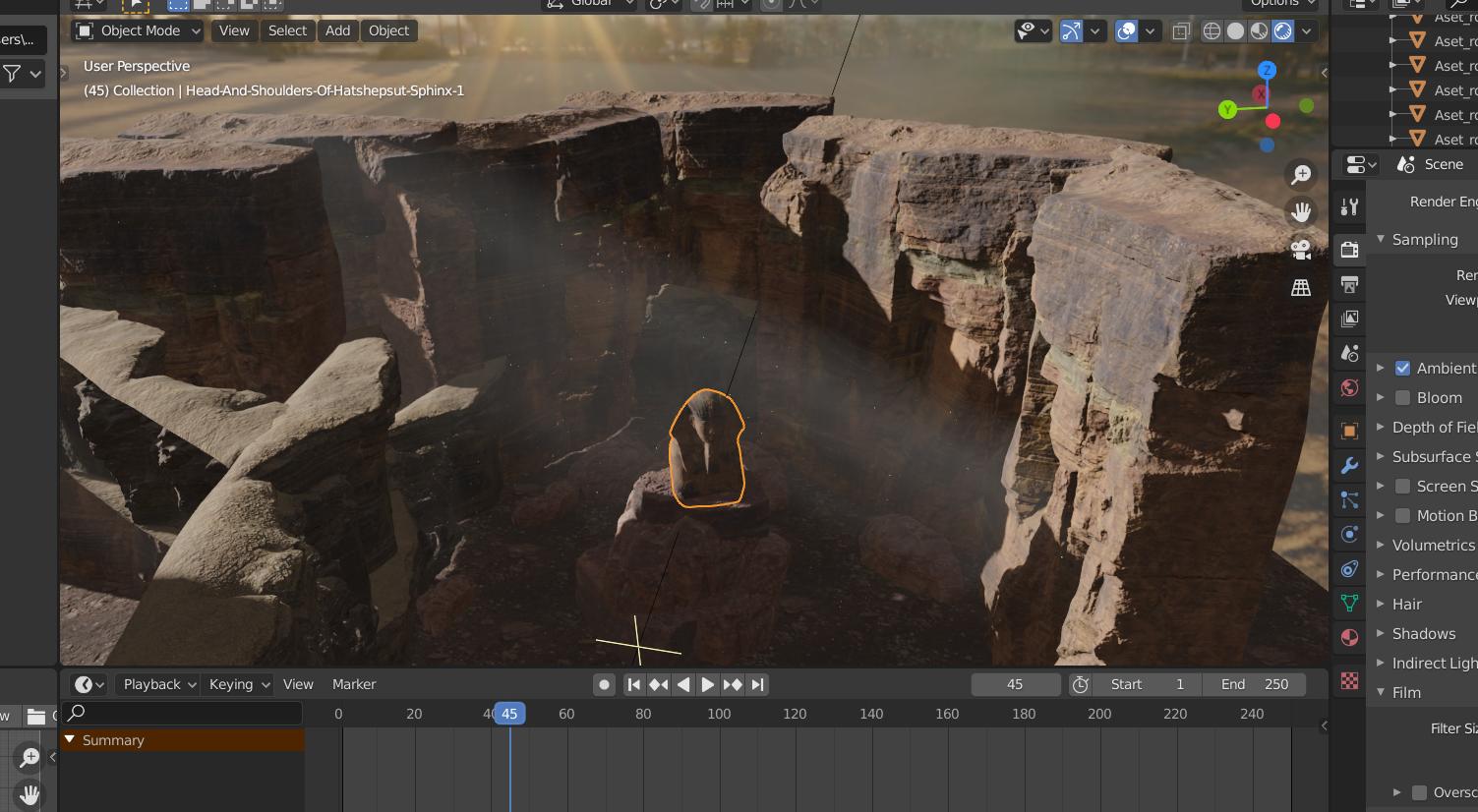Viewport: 1478px width, 812px height.
Task: Open the viewport Object menu
Action: [x=388, y=30]
